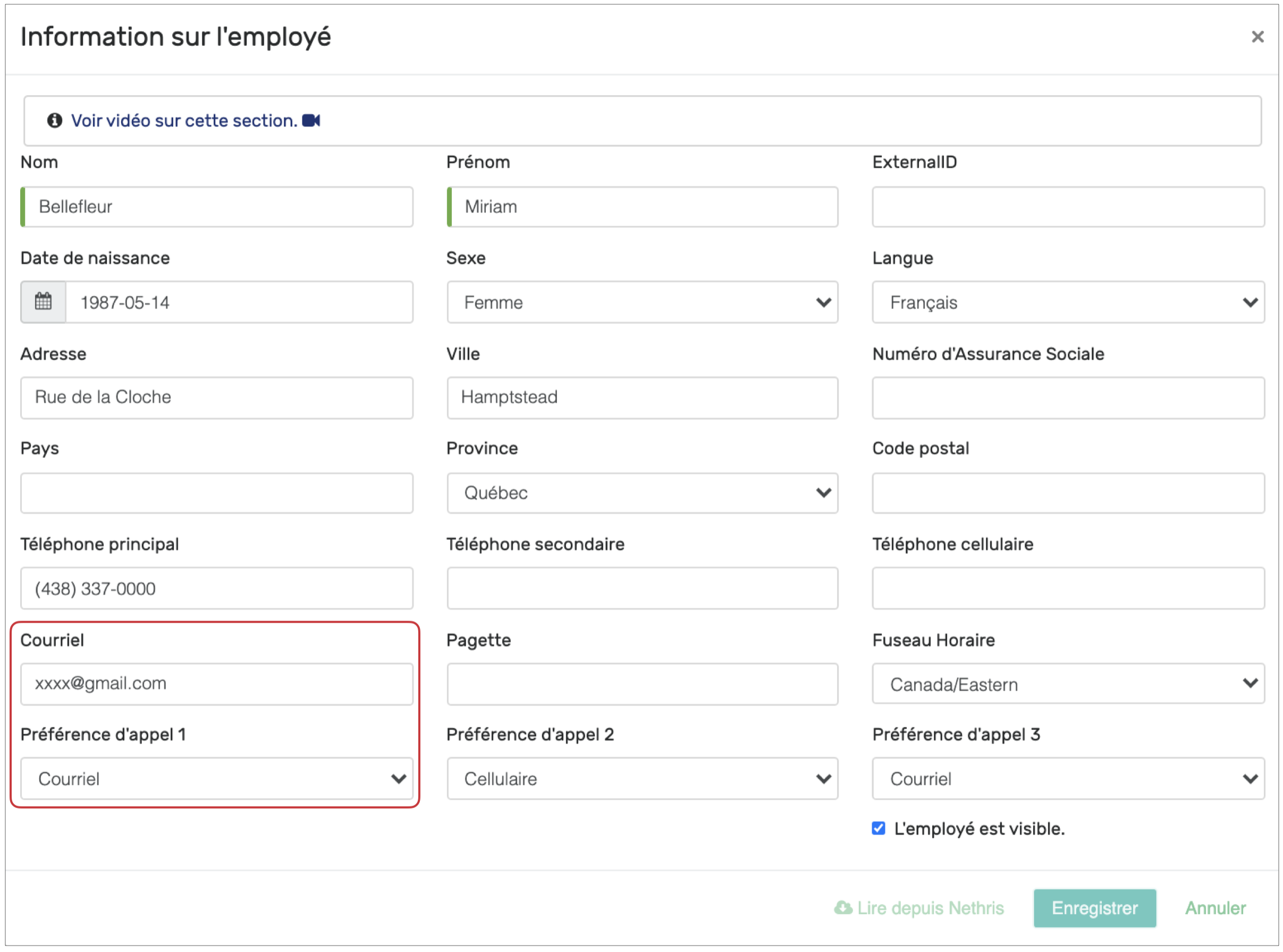Close the employee information dialog
Image resolution: width=1283 pixels, height=952 pixels.
tap(1257, 37)
